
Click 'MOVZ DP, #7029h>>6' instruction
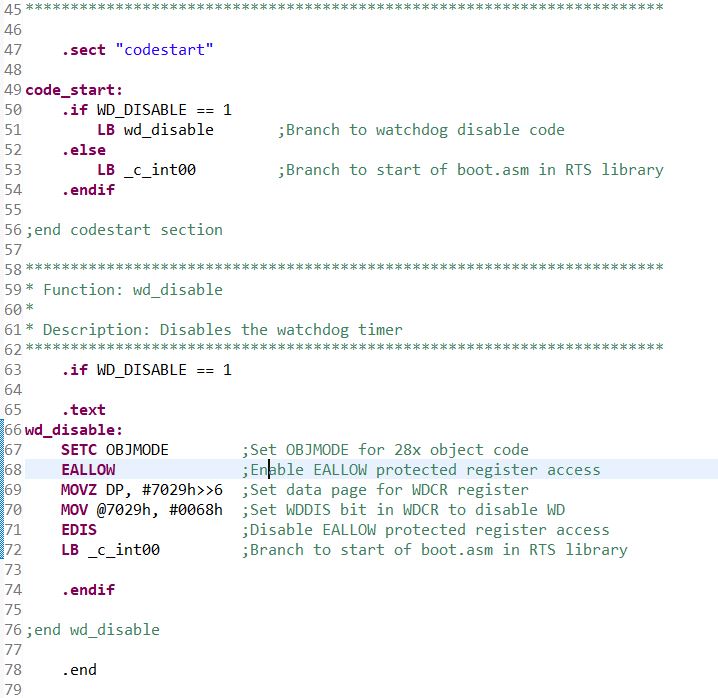(x=142, y=490)
